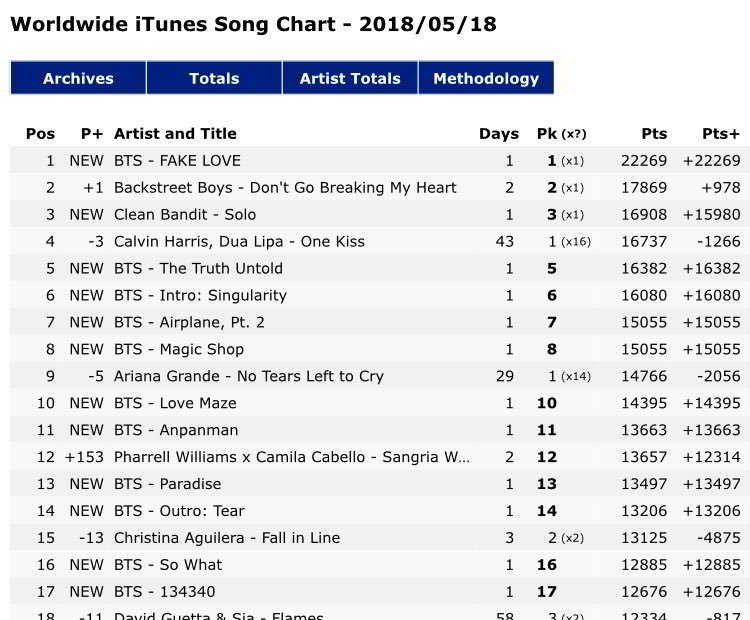750x620 pixels.
Task: Open Ariana Grande - No Tears Left to Cry
Action: [x=248, y=376]
